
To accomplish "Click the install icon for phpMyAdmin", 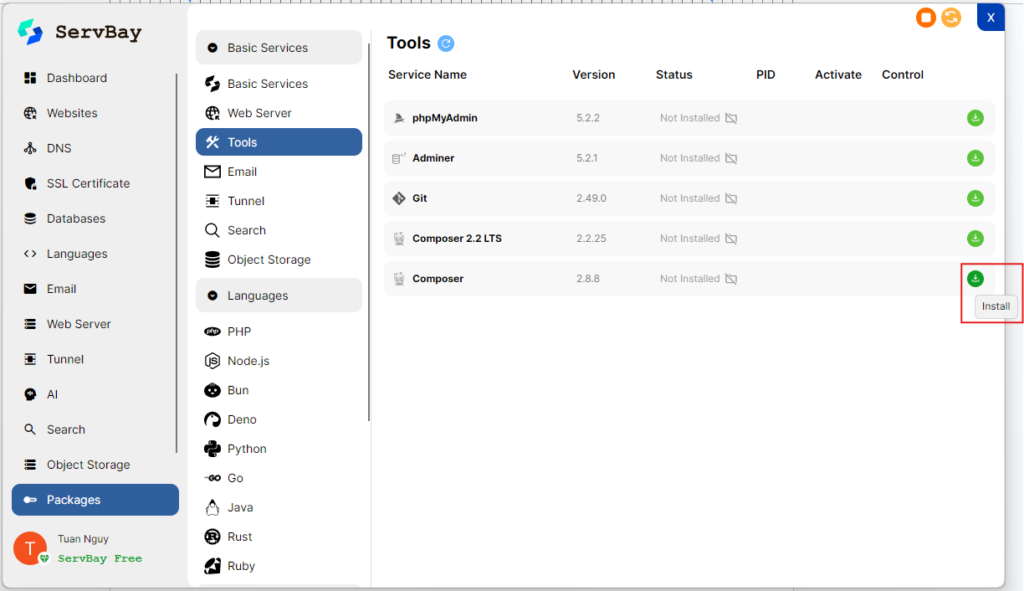I will point(975,118).
